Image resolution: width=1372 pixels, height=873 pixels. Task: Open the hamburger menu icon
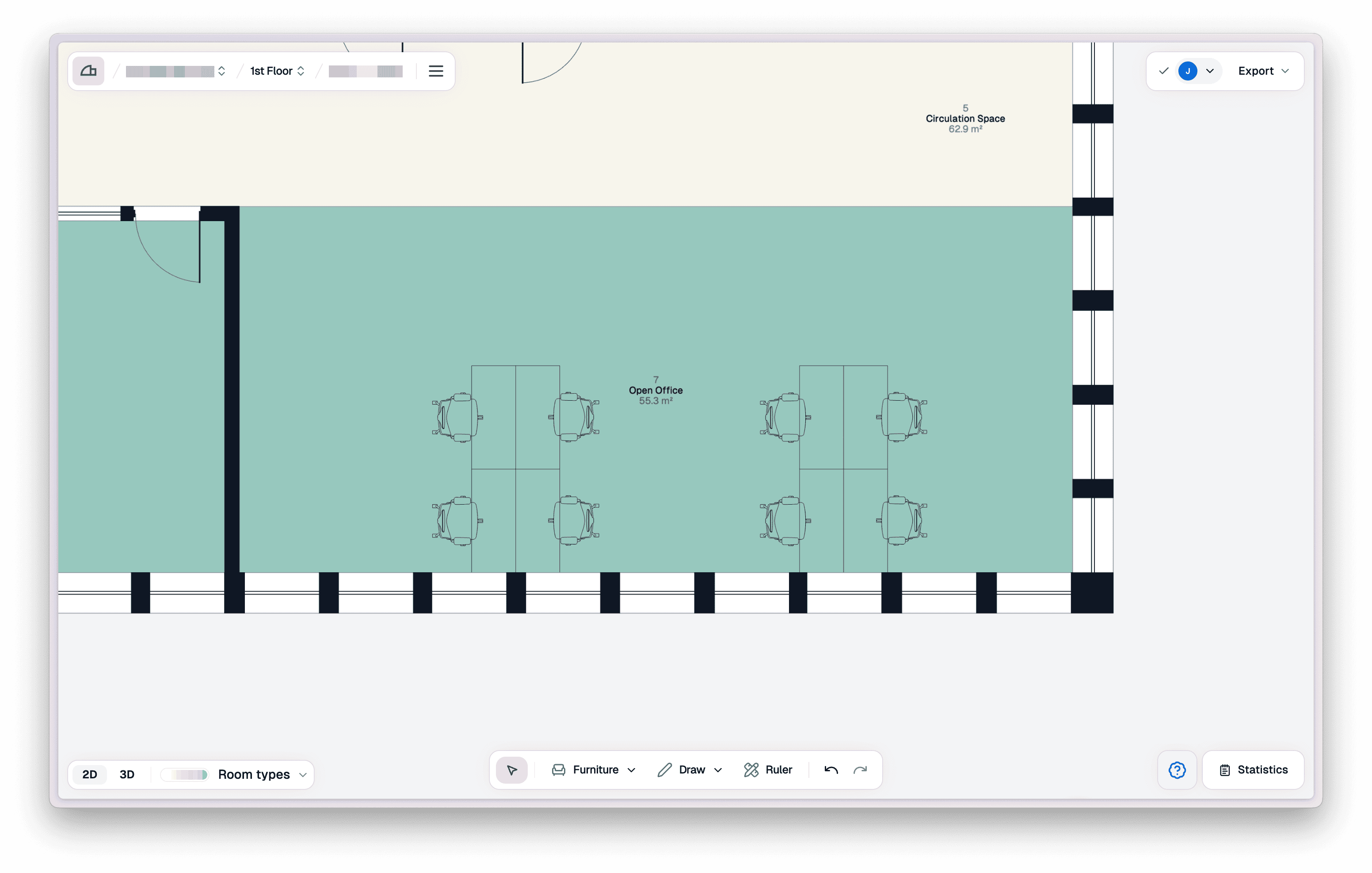(x=436, y=71)
